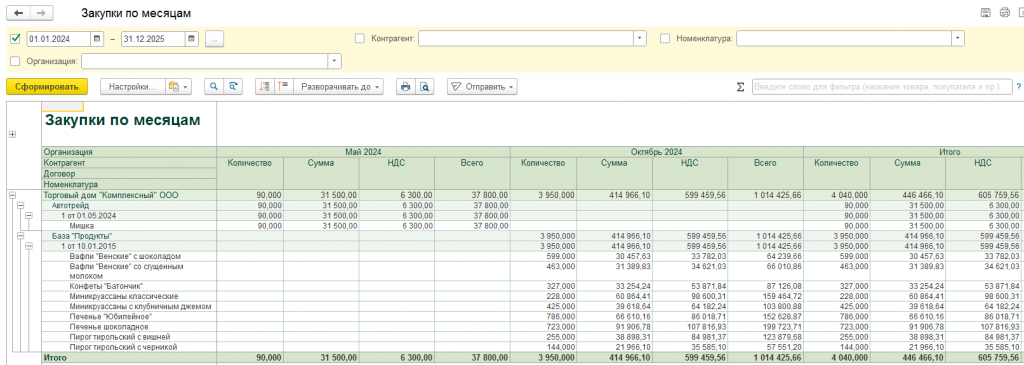Click the end date field 31.12.2025
Screen dimensions: 1024x365
[152, 39]
